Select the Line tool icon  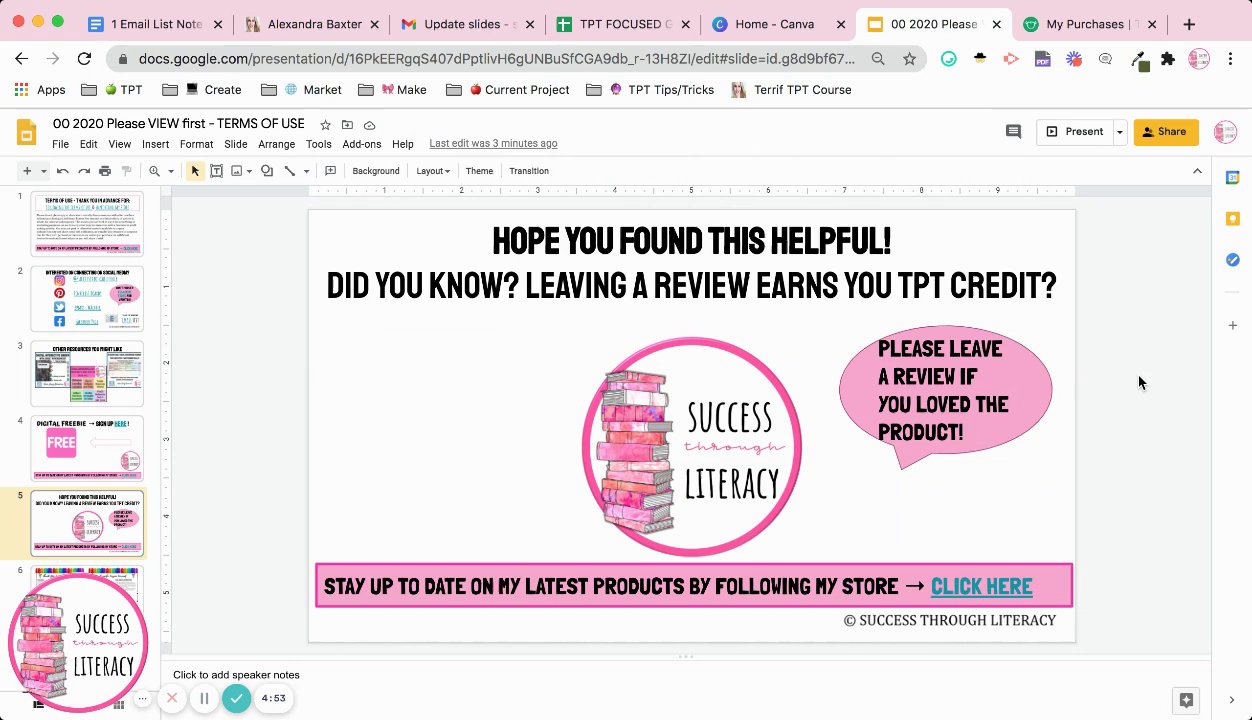point(290,171)
